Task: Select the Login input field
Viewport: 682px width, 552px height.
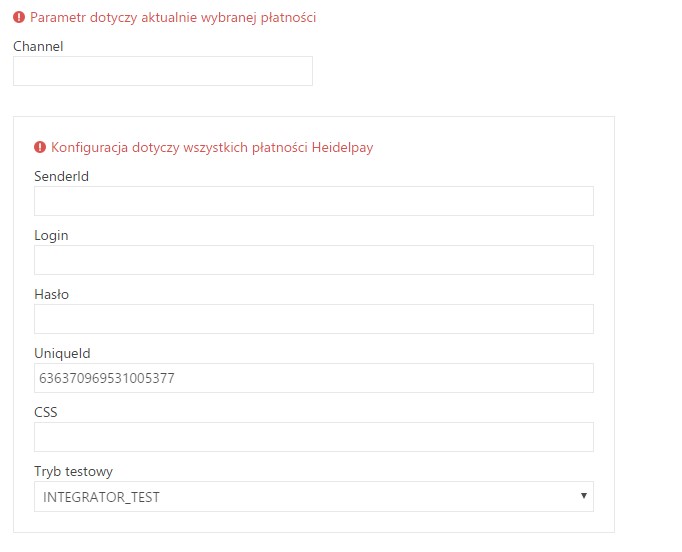Action: click(314, 260)
